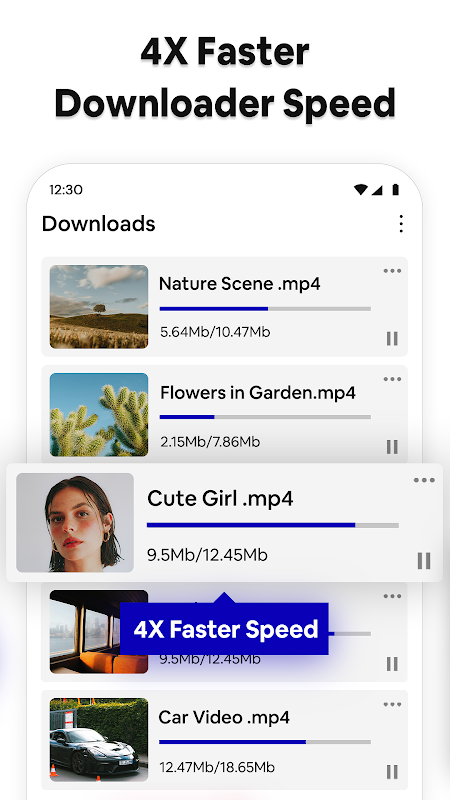This screenshot has width=450, height=800.
Task: Pause the Cute Girl .mp4 download
Action: pyautogui.click(x=424, y=561)
